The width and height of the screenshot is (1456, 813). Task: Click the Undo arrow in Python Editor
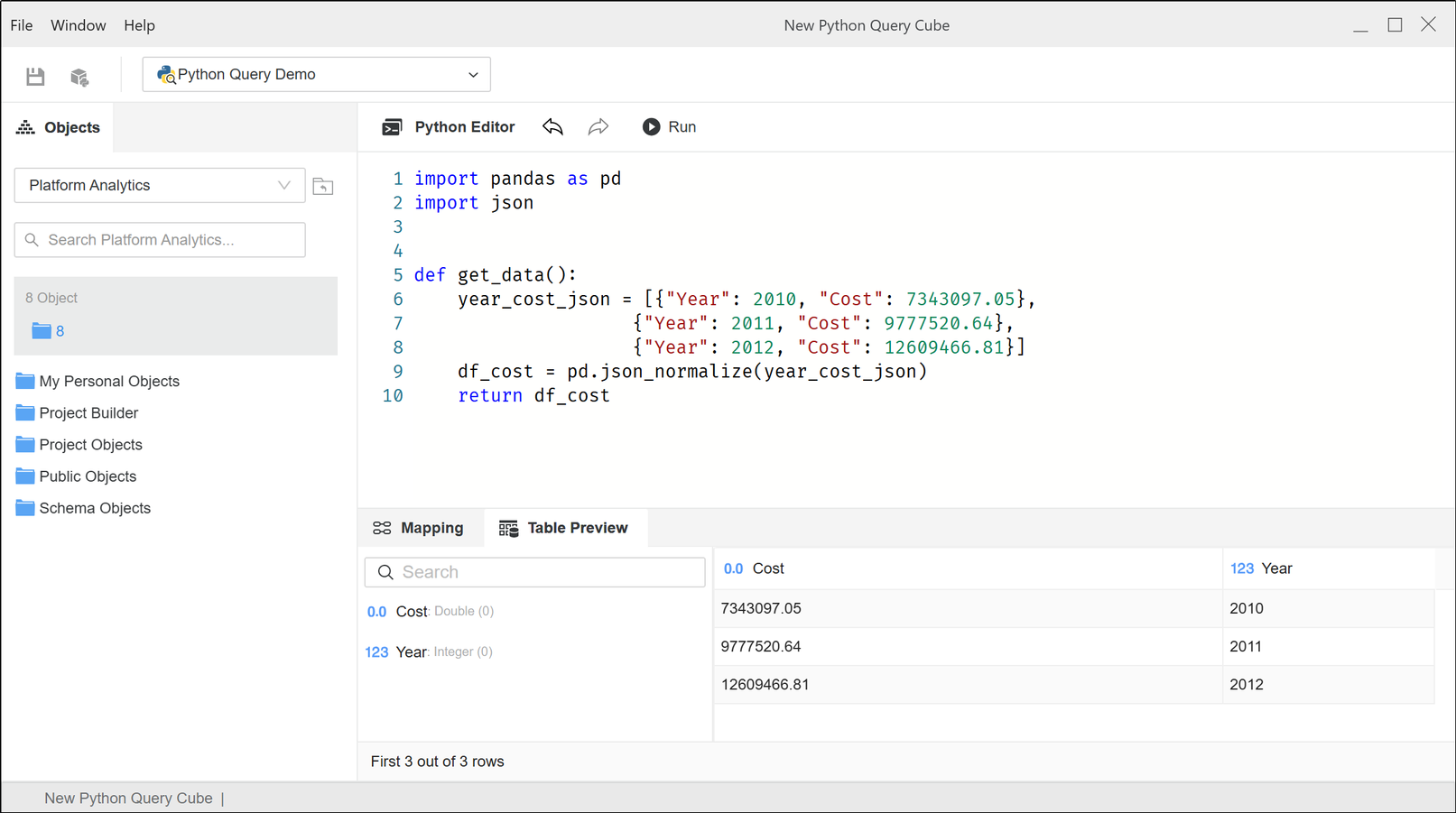[x=552, y=127]
